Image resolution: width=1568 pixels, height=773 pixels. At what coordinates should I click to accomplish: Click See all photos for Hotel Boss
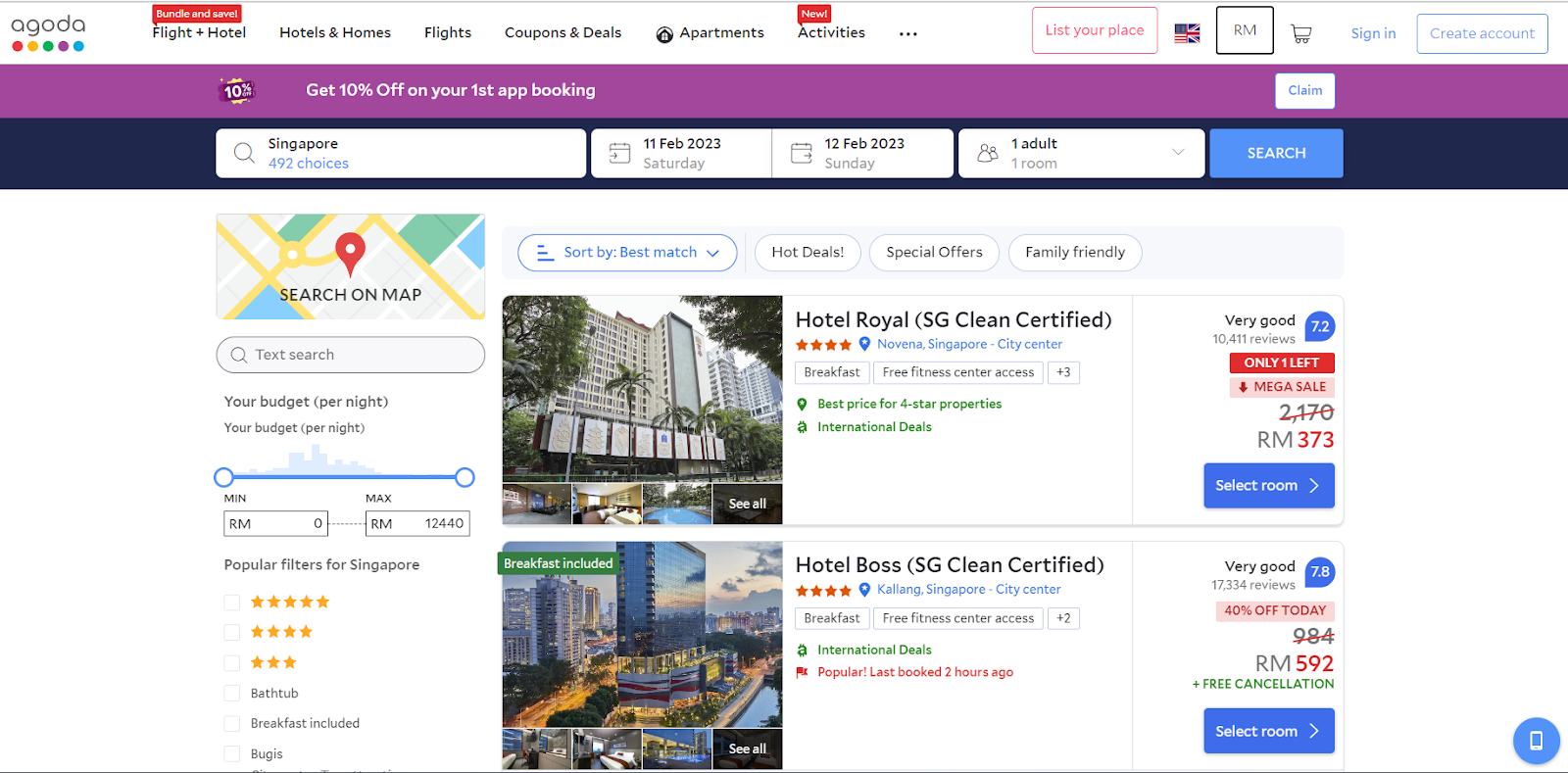pos(747,749)
